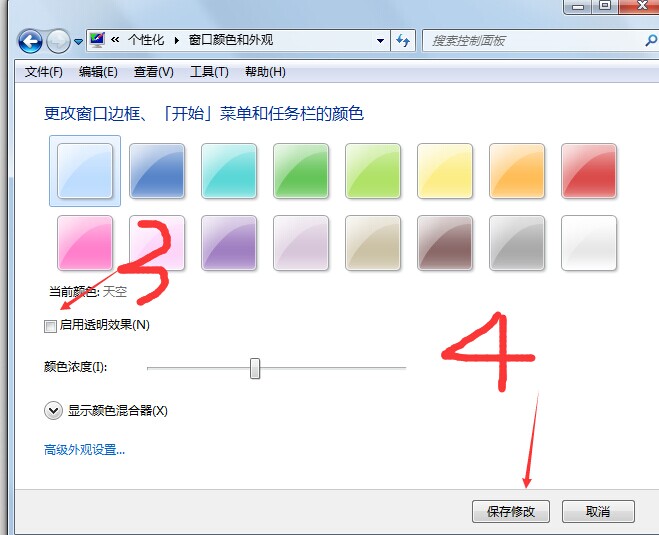Click the Forward navigation arrow

pos(58,41)
